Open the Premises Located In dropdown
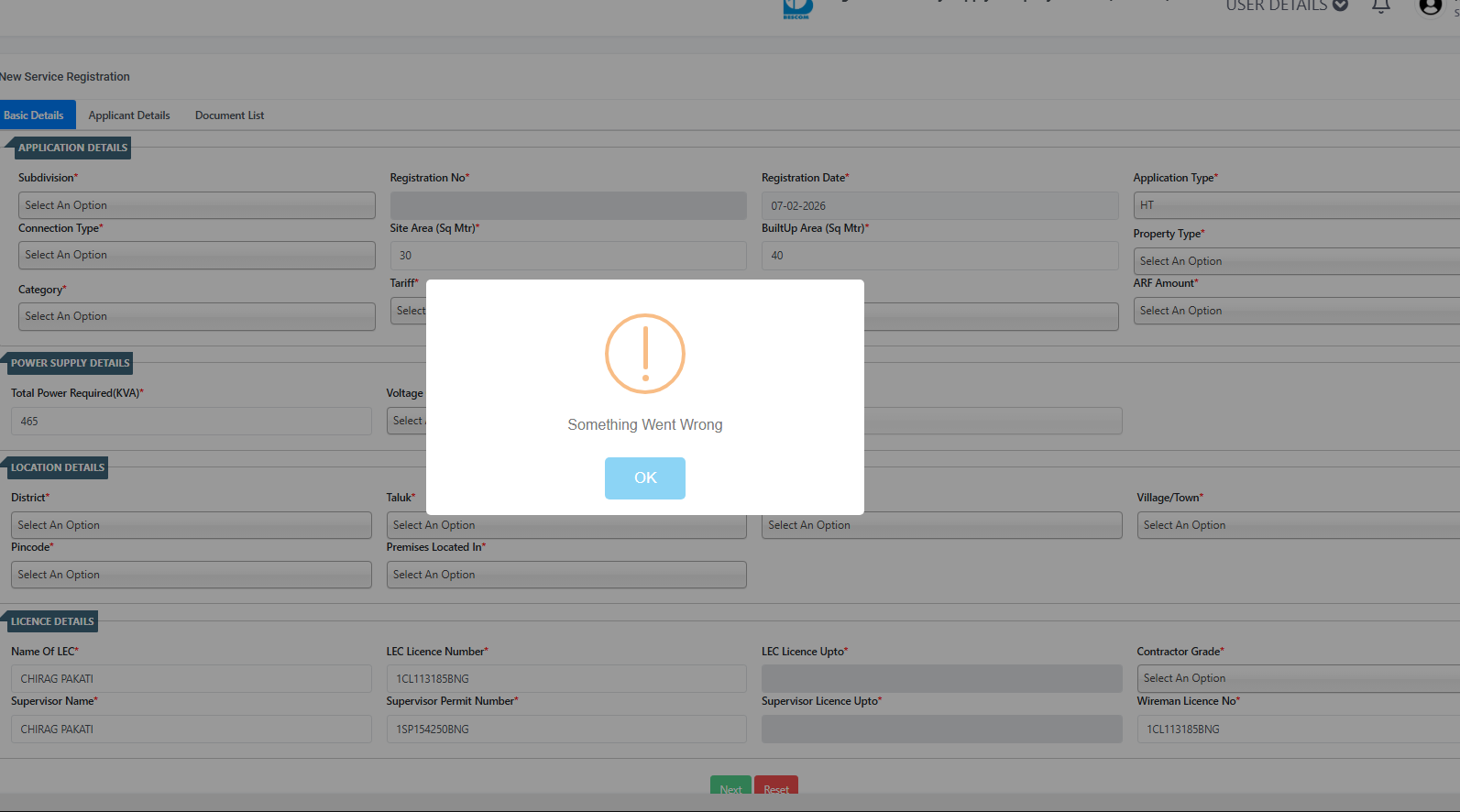The height and width of the screenshot is (812, 1460). (x=566, y=575)
